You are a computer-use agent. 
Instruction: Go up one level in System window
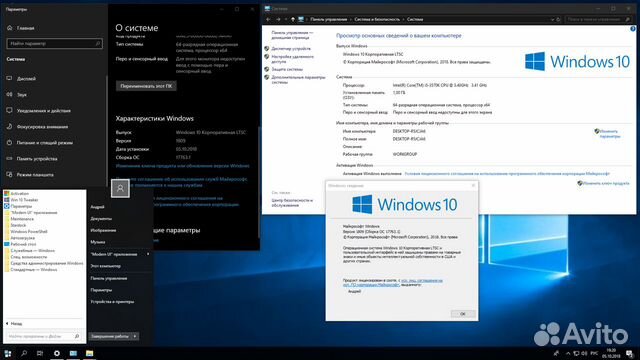[x=293, y=19]
